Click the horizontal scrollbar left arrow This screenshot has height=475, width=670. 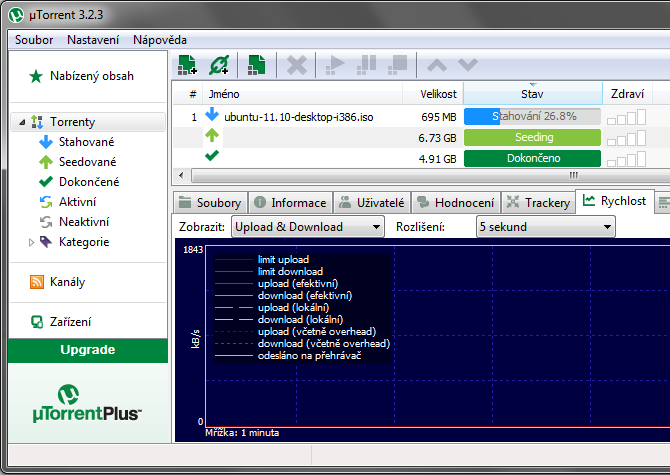click(181, 175)
